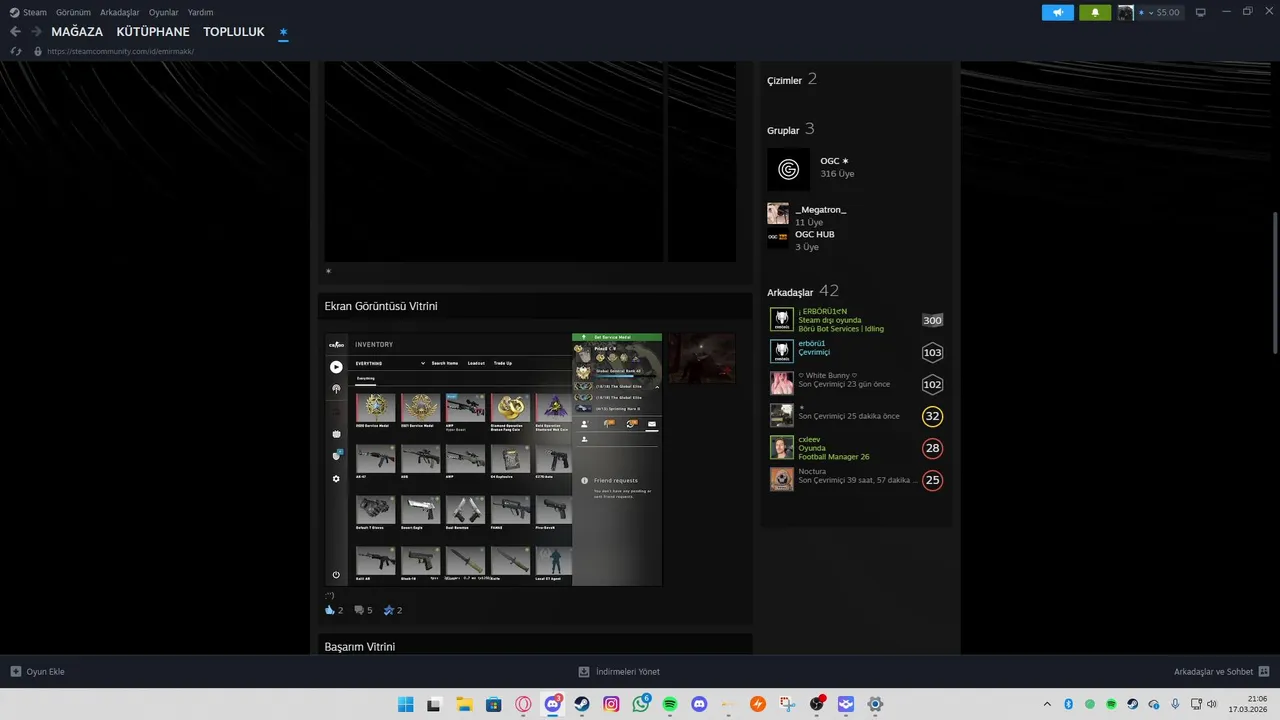This screenshot has height=720, width=1280.
Task: Open the green notifications bell
Action: point(1095,12)
